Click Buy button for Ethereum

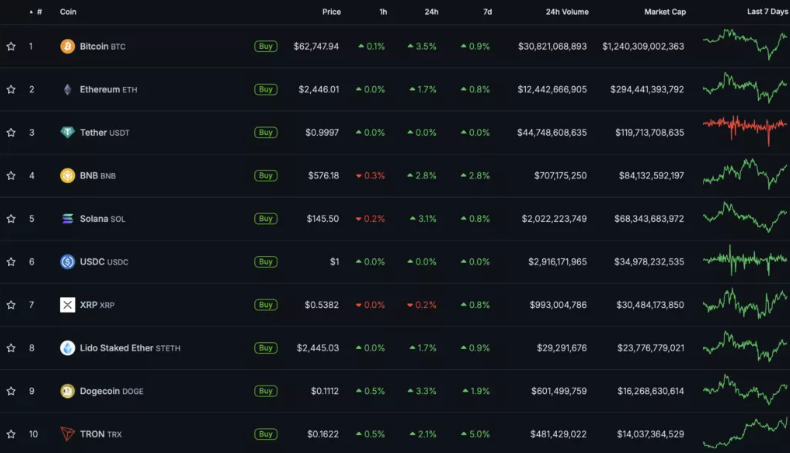coord(266,89)
